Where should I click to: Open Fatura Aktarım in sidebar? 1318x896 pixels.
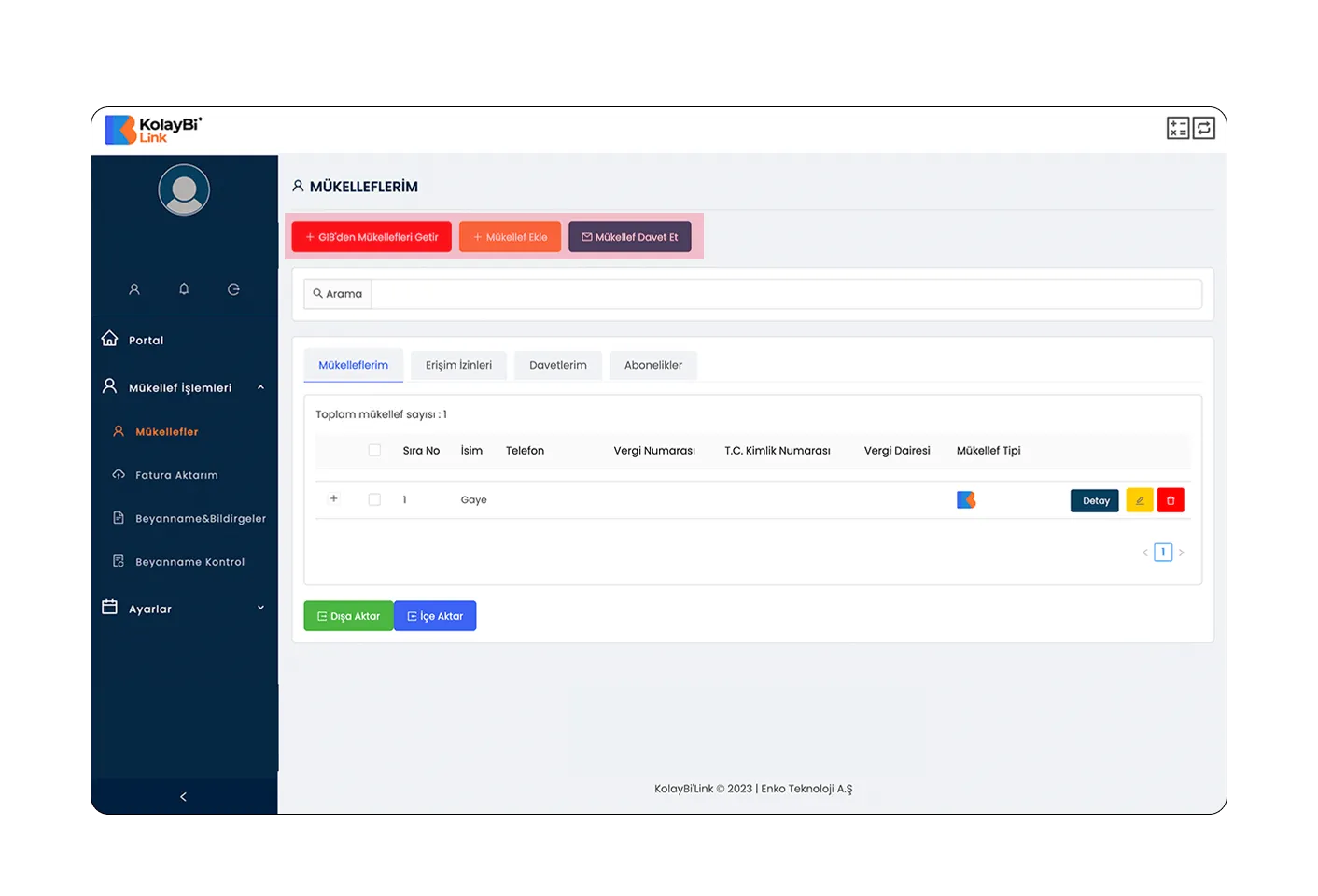pos(176,475)
